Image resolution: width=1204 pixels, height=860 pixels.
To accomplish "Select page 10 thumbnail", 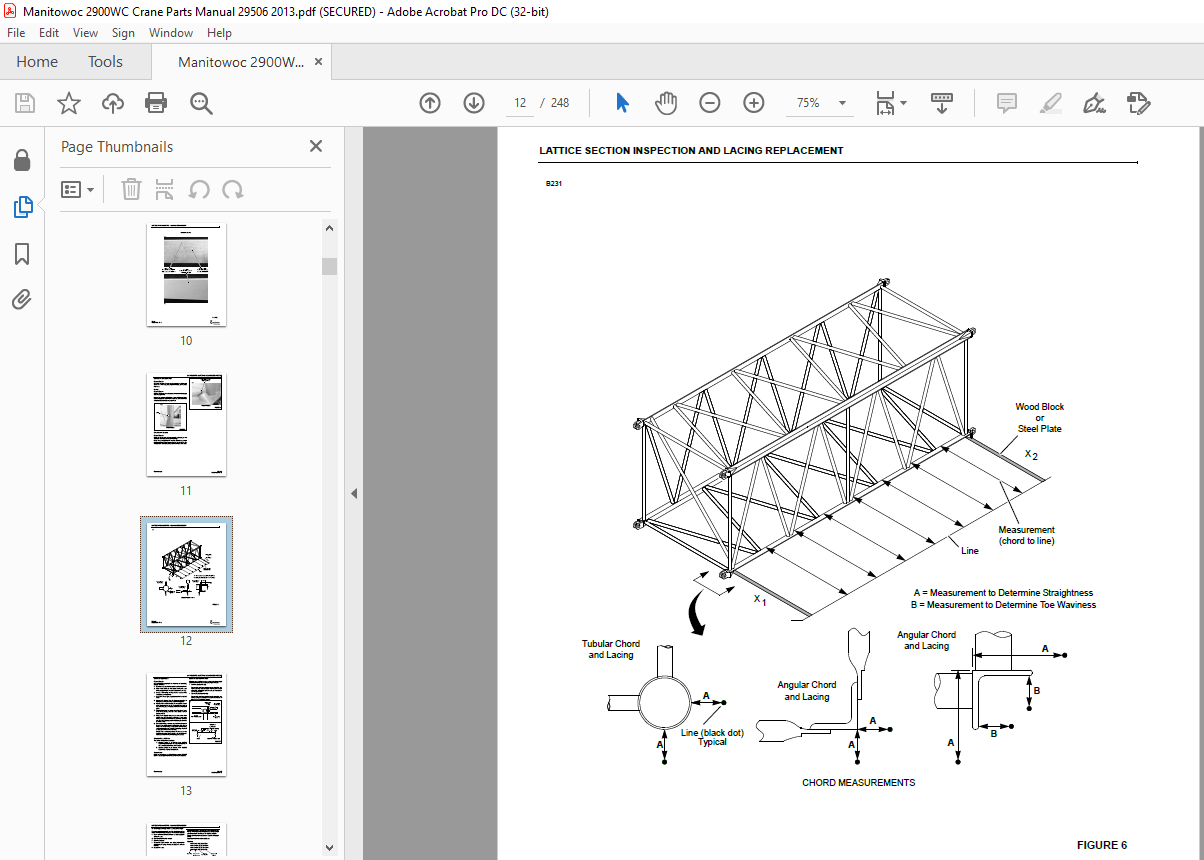I will (x=186, y=275).
